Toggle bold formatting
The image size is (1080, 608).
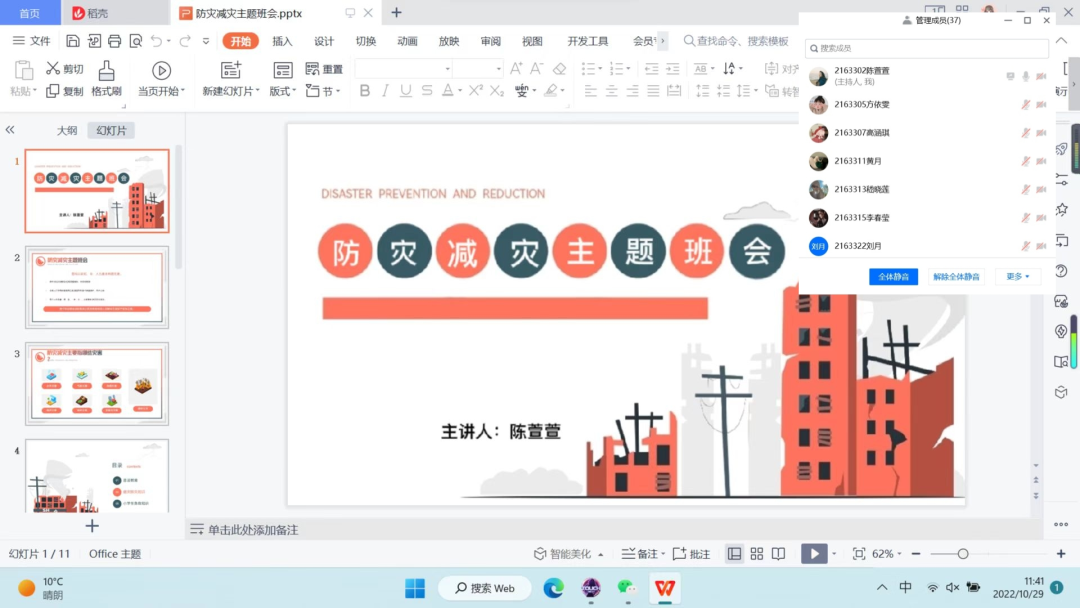(365, 91)
